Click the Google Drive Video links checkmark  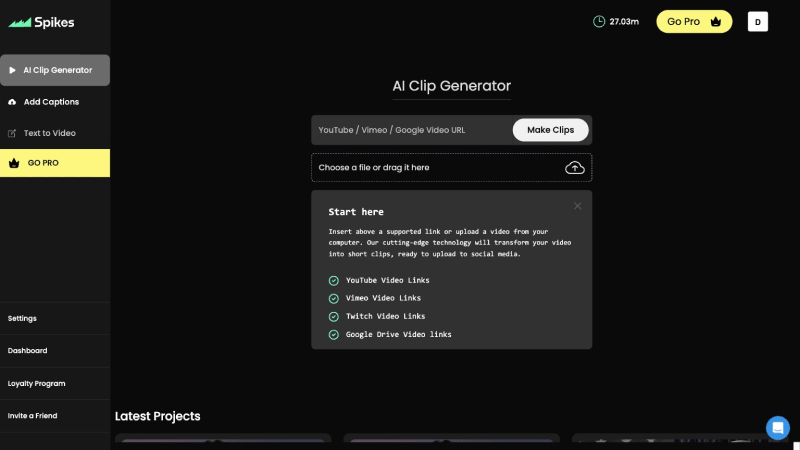334,334
